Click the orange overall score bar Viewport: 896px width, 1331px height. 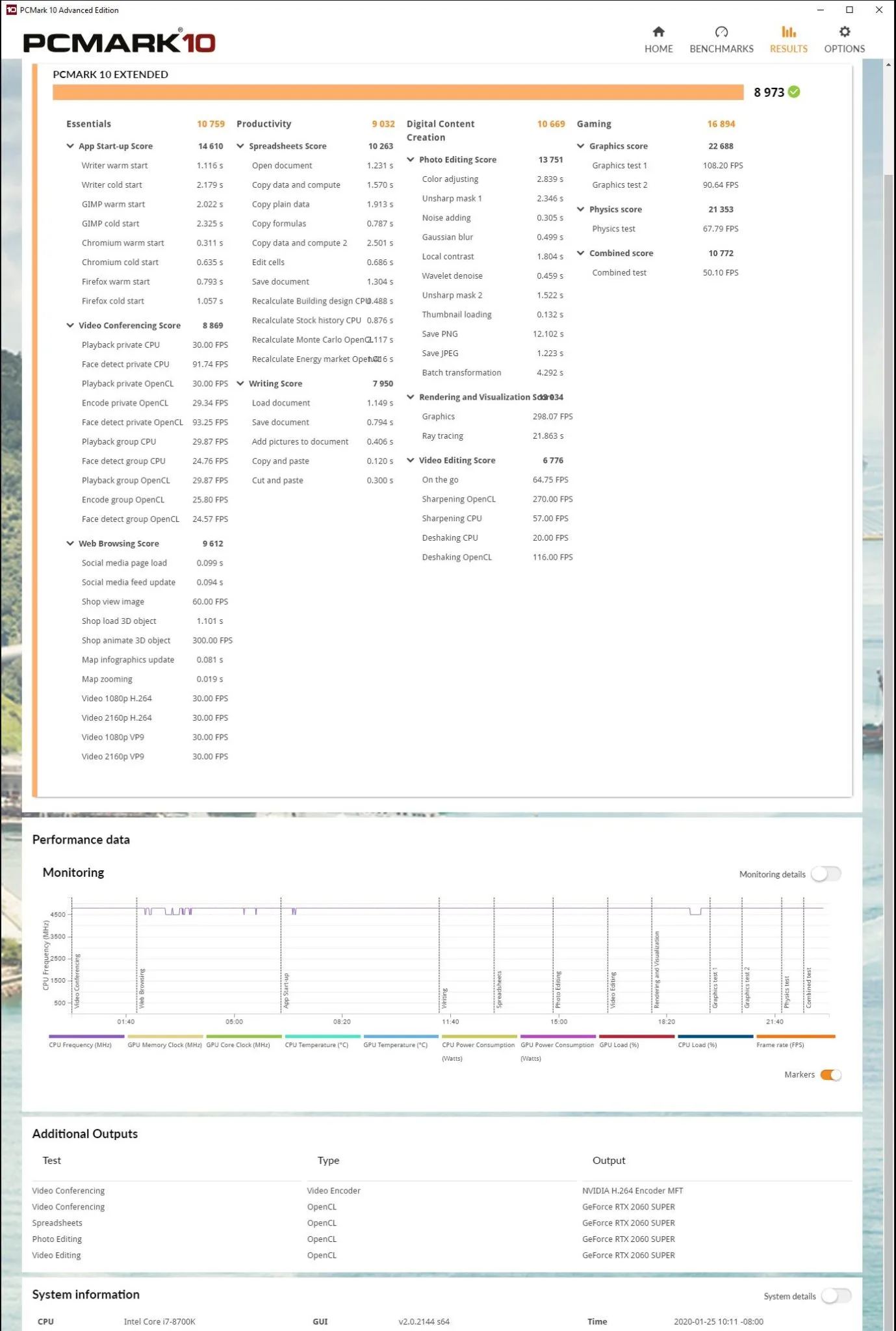[398, 92]
